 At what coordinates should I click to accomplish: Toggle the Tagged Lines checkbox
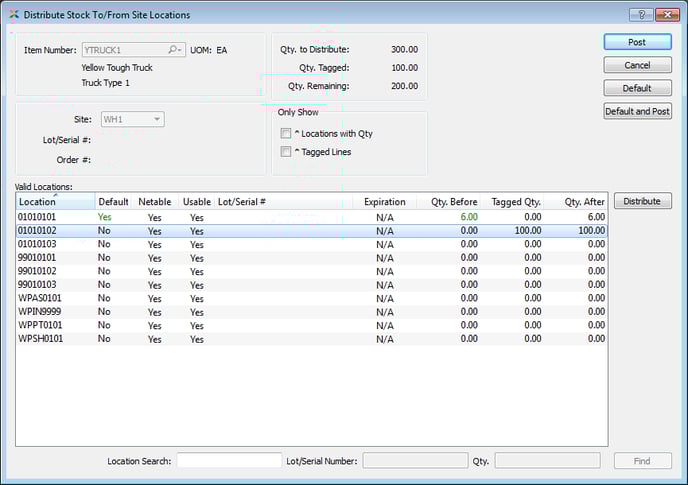(287, 152)
